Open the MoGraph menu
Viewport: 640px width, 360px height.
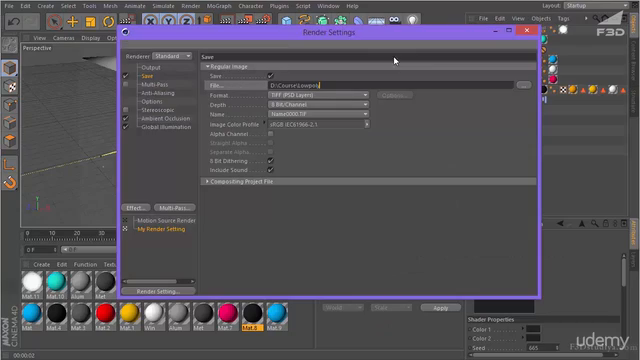point(219,6)
